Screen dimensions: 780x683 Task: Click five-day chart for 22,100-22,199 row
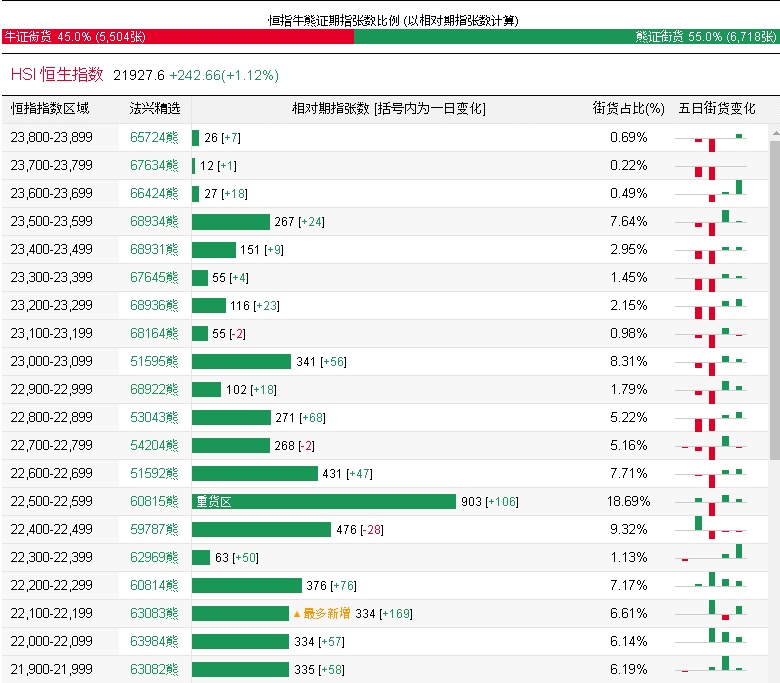[711, 610]
